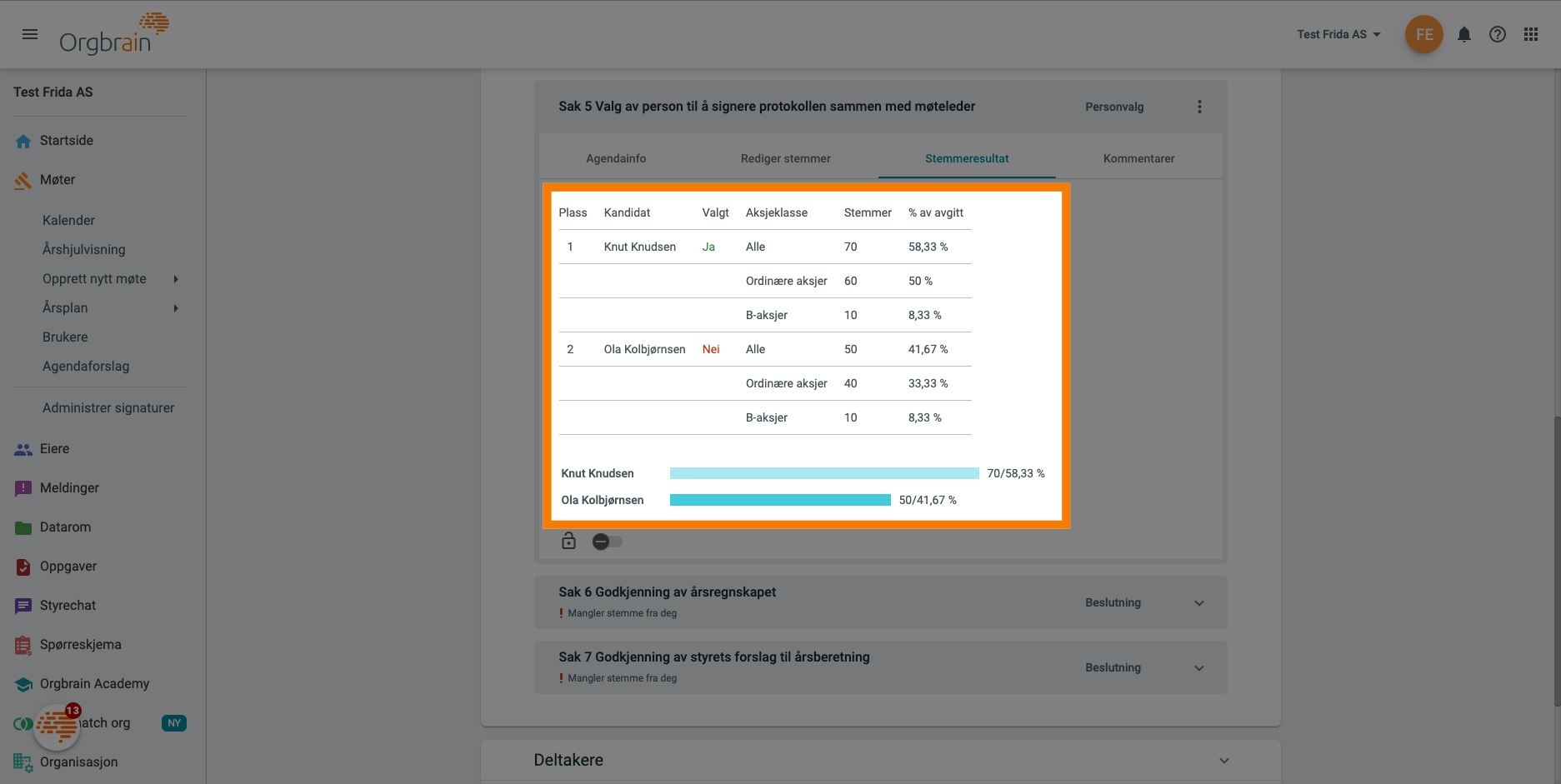Click the Spørreskjema clipboard icon
The image size is (1561, 784).
[23, 645]
